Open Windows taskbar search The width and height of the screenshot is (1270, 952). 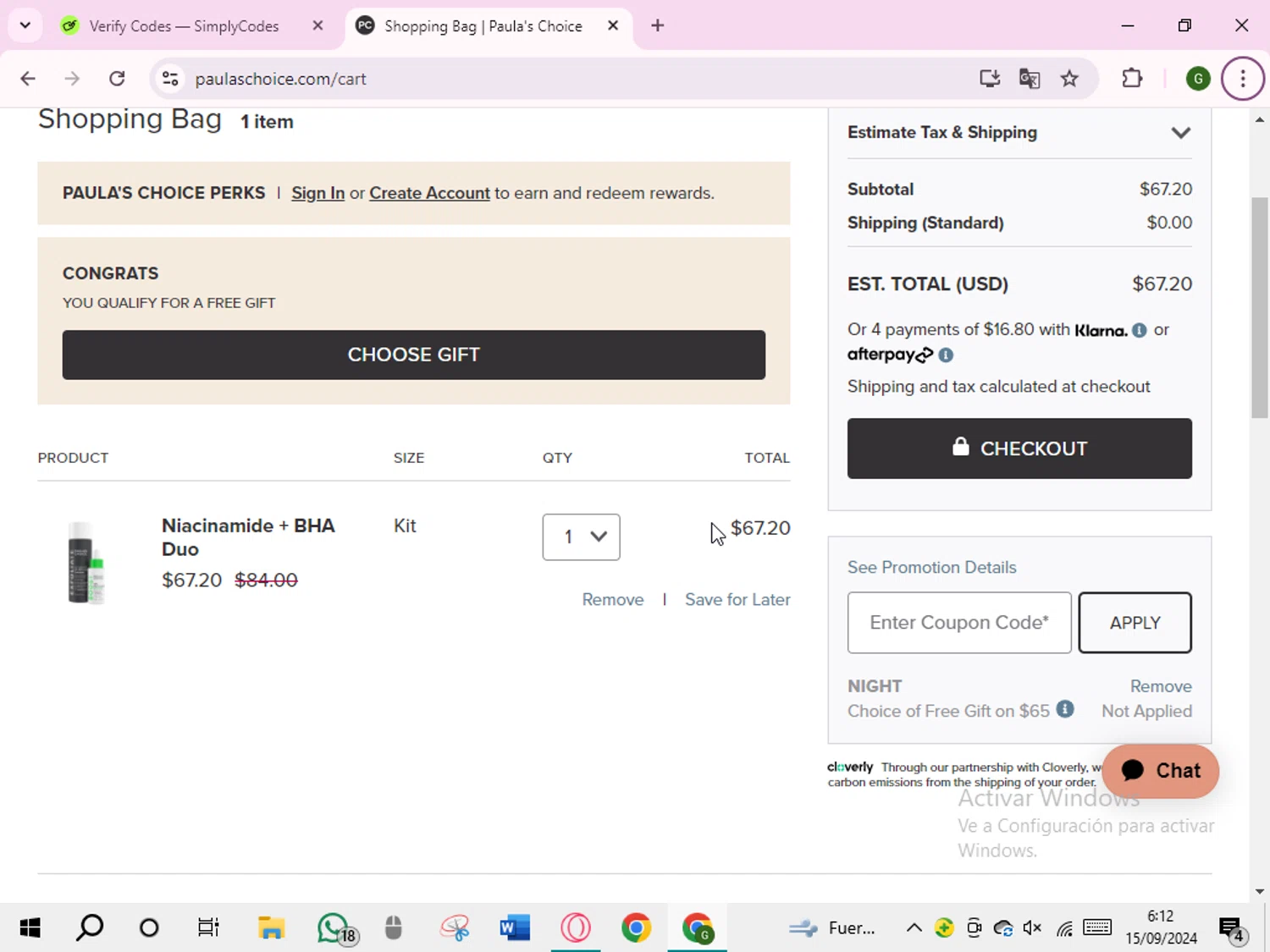90,928
